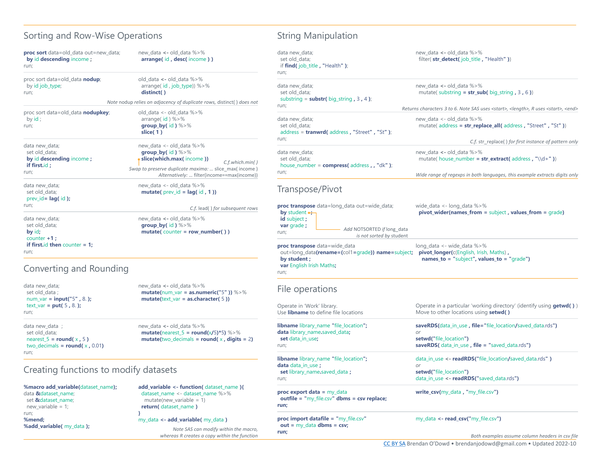Click 'if find( job_title , "Health" );' line
Viewport: 600px width, 463px height.
[314, 66]
